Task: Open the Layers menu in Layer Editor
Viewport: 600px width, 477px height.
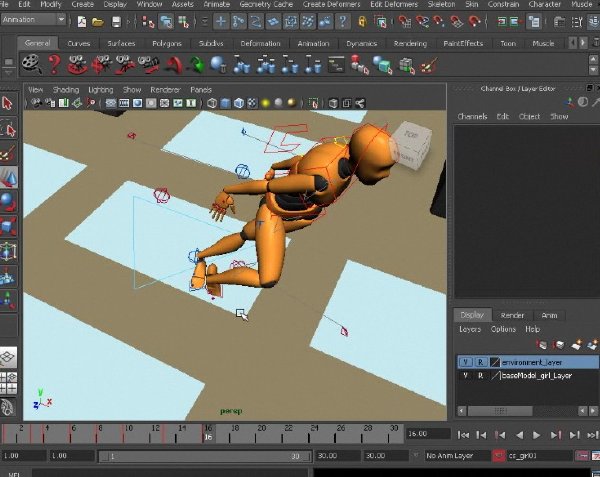Action: (x=470, y=329)
